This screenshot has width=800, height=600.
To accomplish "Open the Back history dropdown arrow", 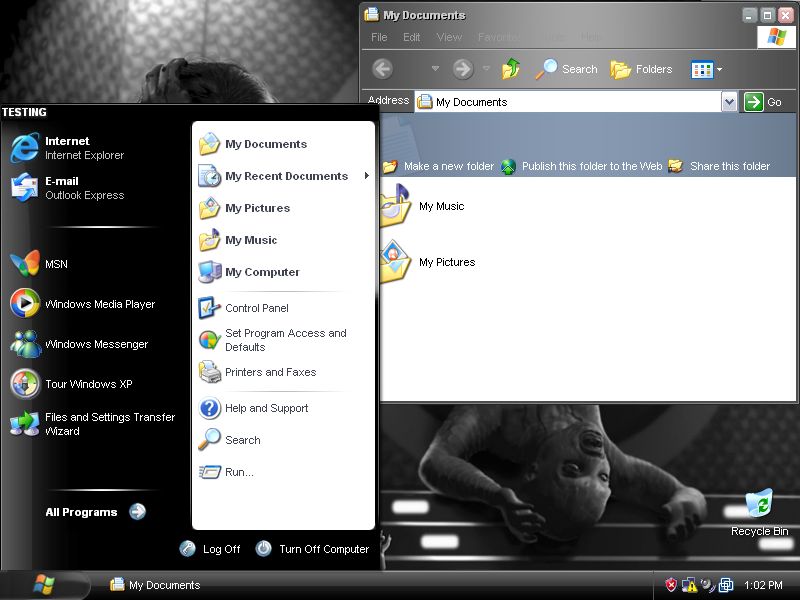I will [x=435, y=68].
